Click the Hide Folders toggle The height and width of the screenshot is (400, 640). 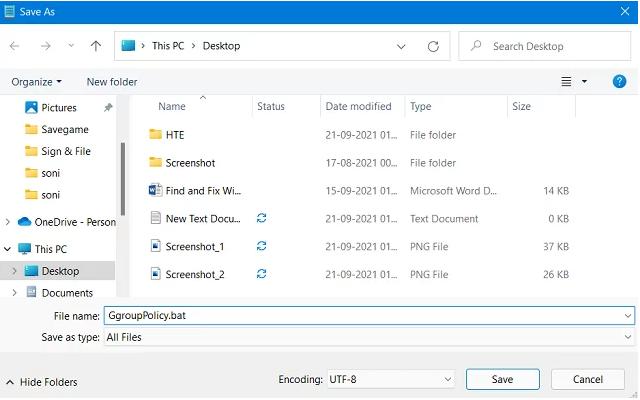[x=41, y=382]
